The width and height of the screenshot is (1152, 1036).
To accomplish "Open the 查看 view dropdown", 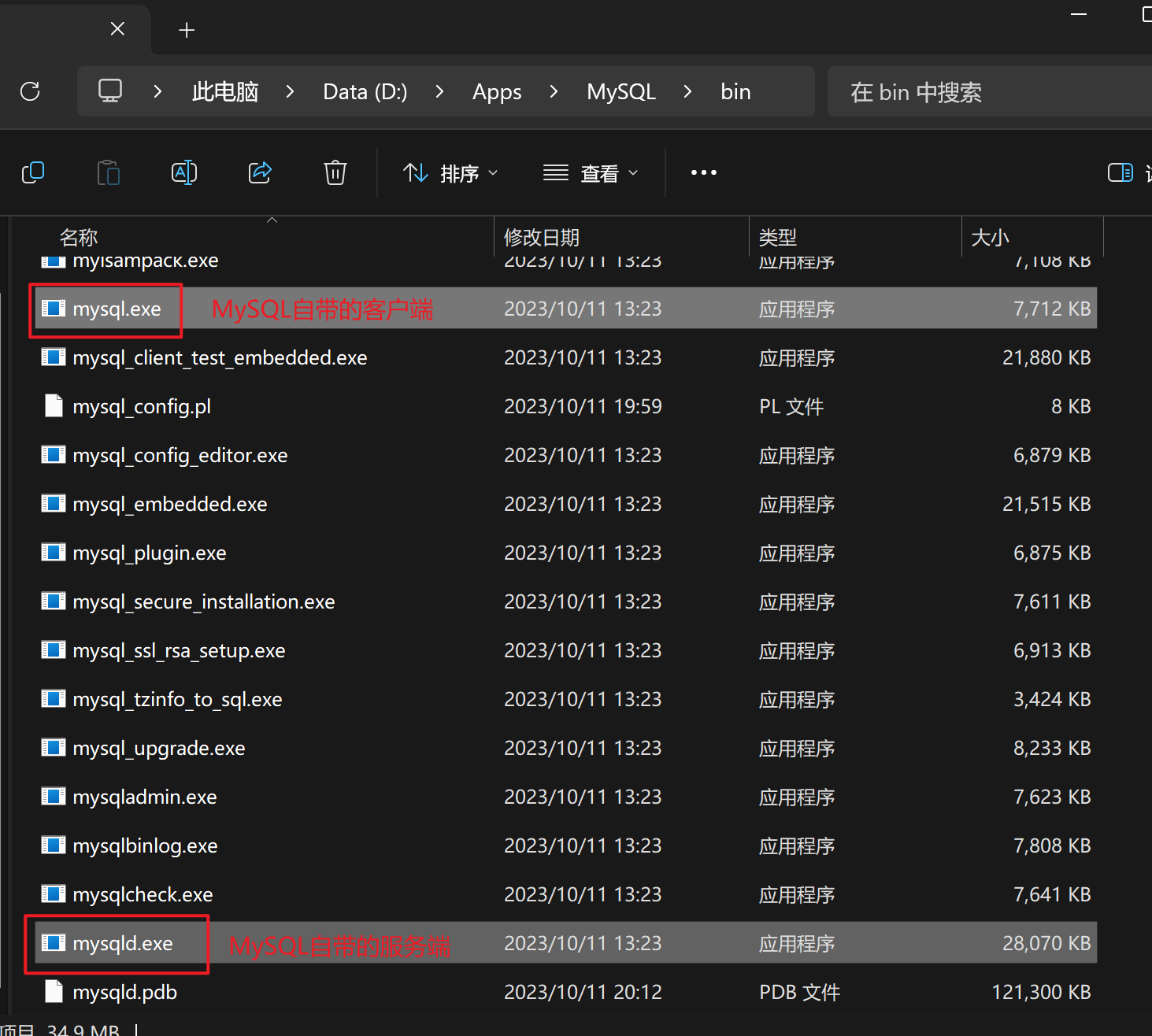I will (x=591, y=173).
